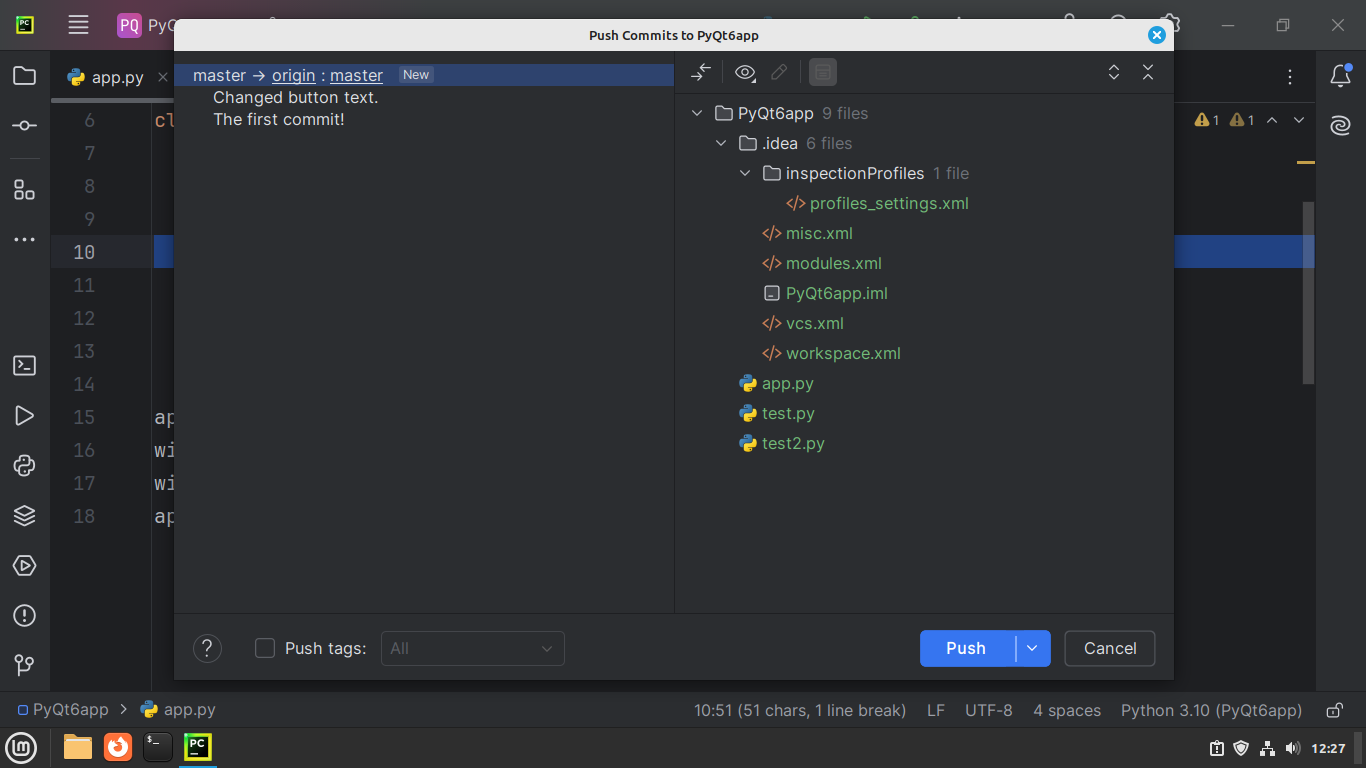Open the Structure tool window

pyautogui.click(x=25, y=190)
